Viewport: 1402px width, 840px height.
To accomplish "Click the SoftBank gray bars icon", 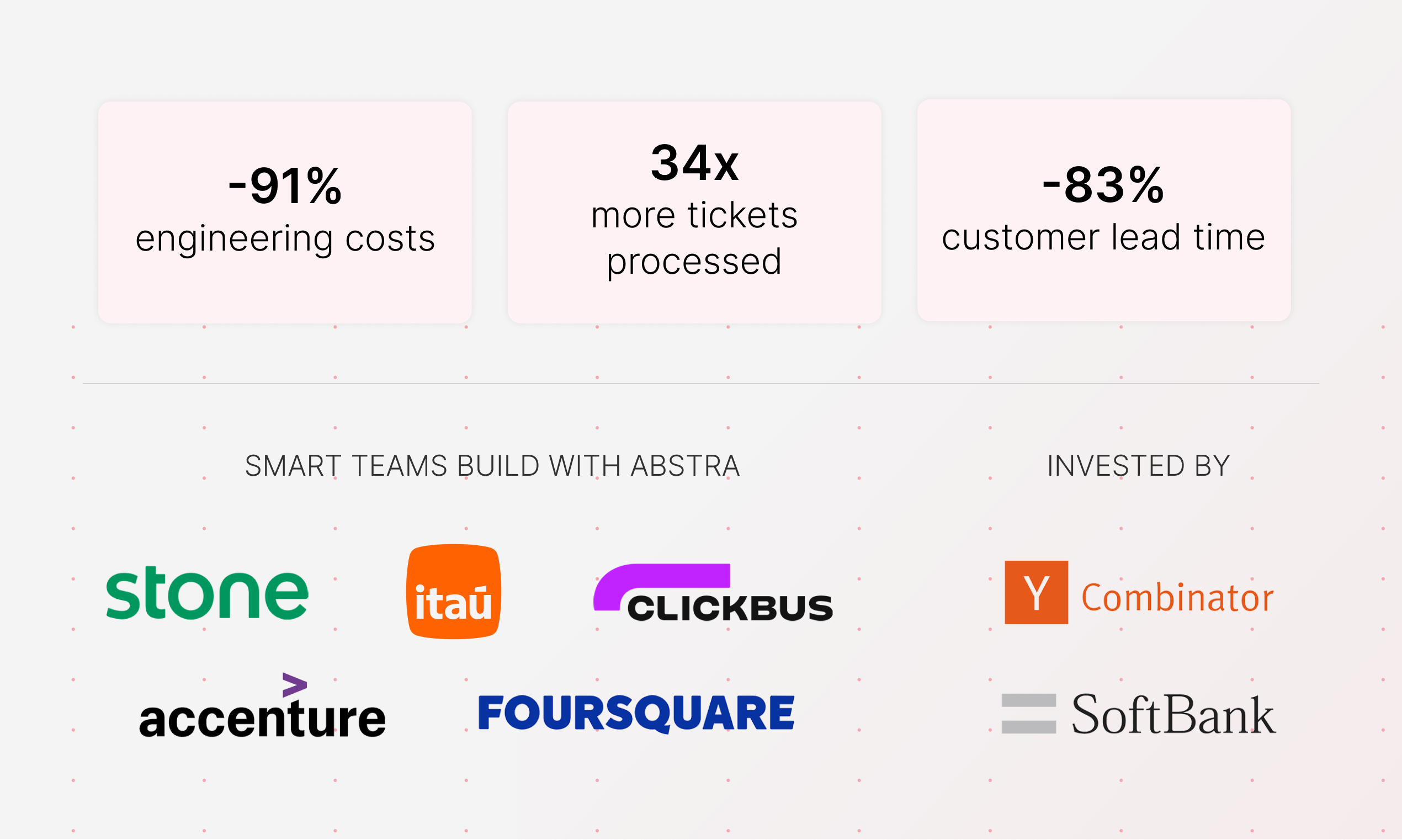I will click(x=1028, y=713).
